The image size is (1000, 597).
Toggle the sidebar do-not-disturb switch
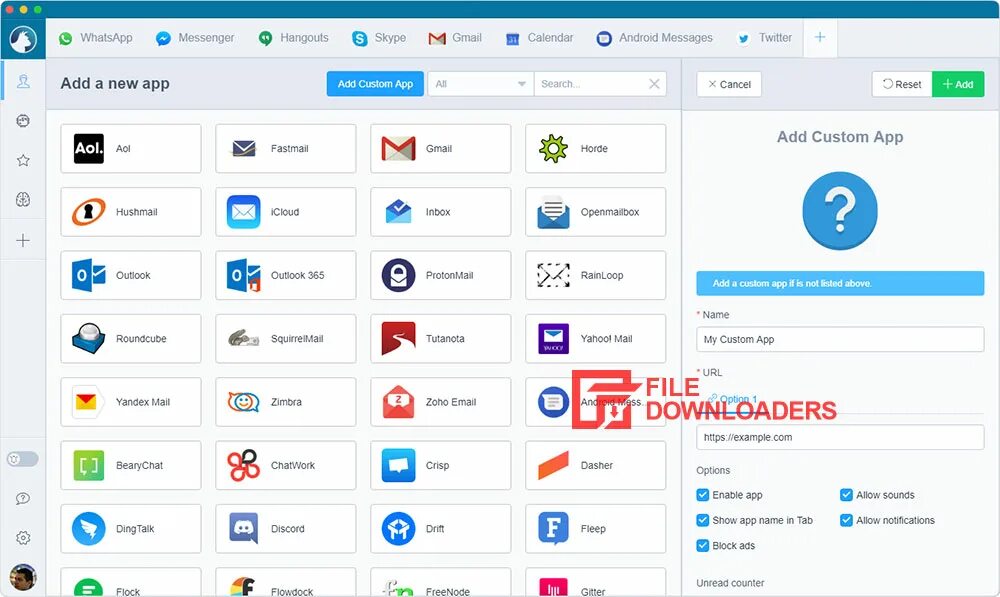pos(22,459)
